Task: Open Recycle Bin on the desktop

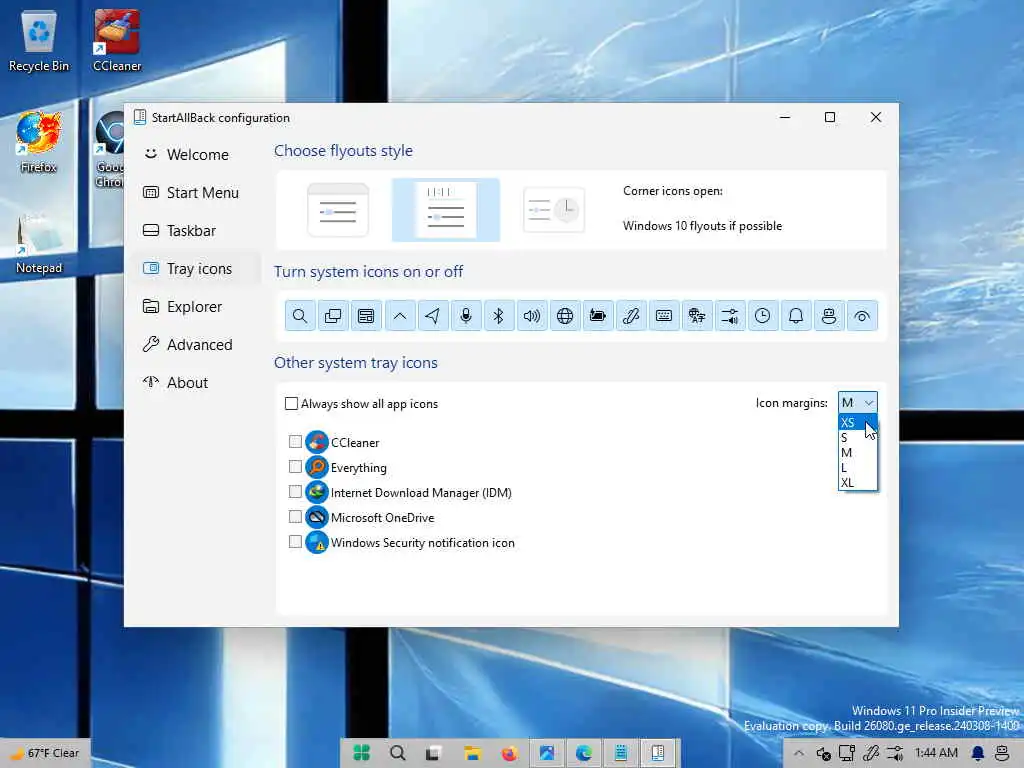Action: coord(39,40)
